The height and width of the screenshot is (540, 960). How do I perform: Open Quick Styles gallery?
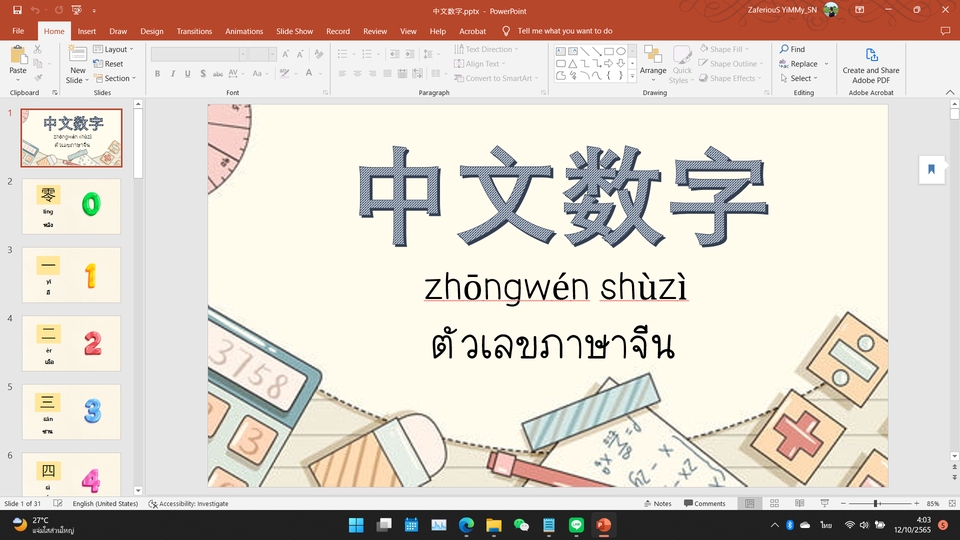coord(681,64)
